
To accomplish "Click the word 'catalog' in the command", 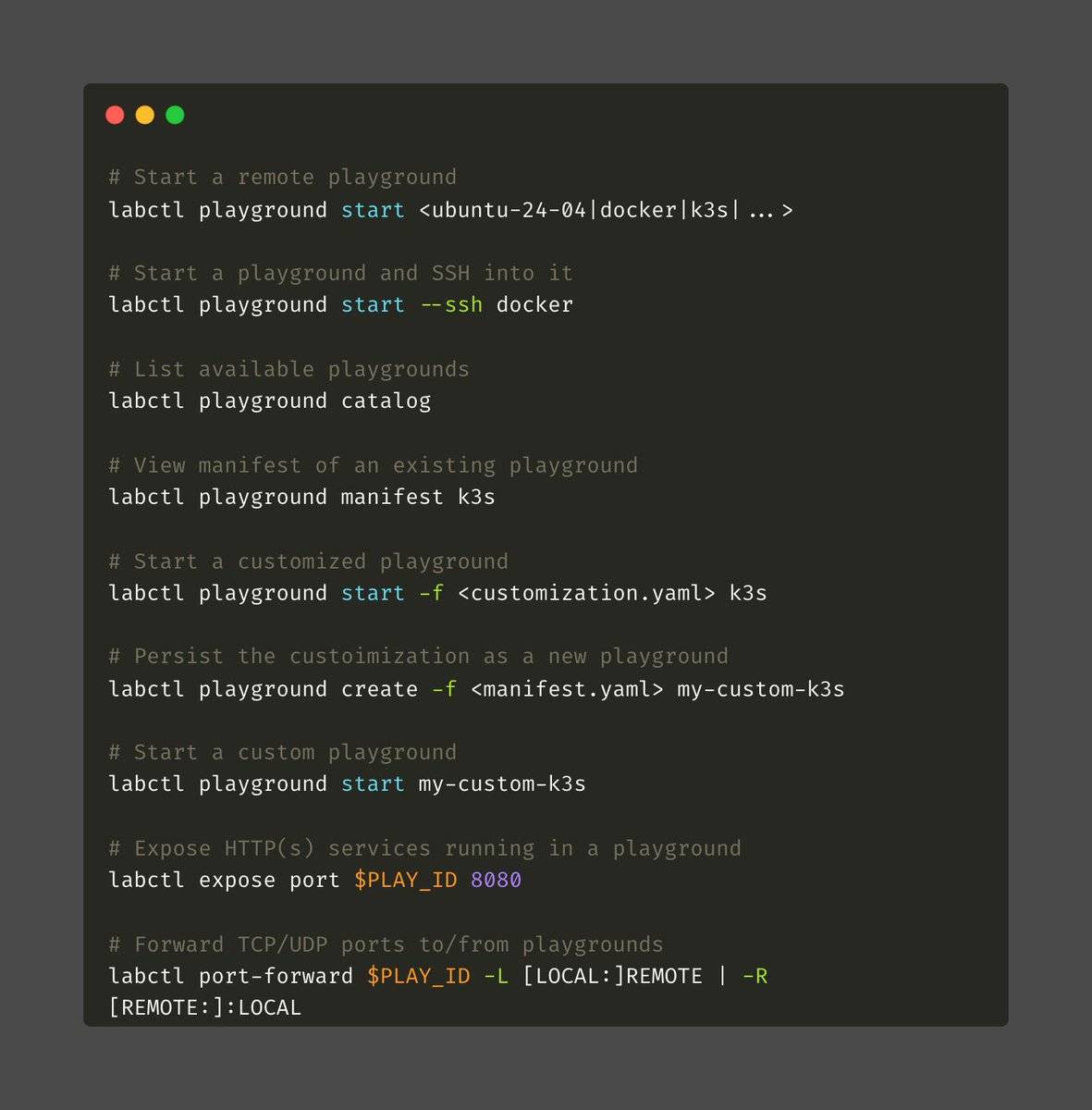I will (386, 401).
